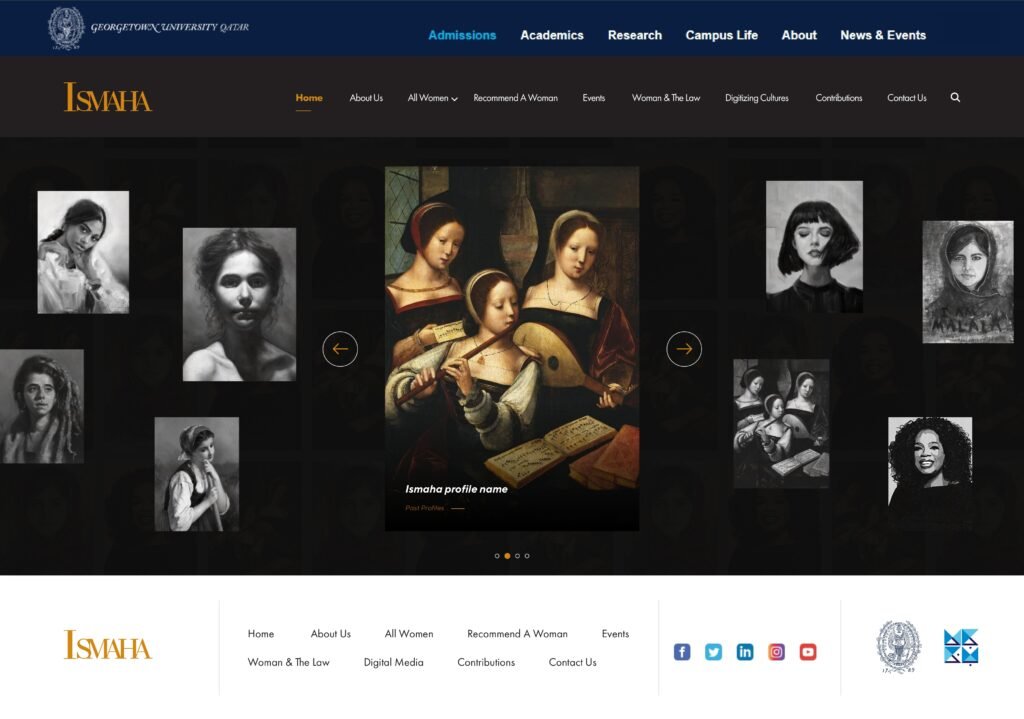Open the LinkedIn icon in footer

pos(745,652)
